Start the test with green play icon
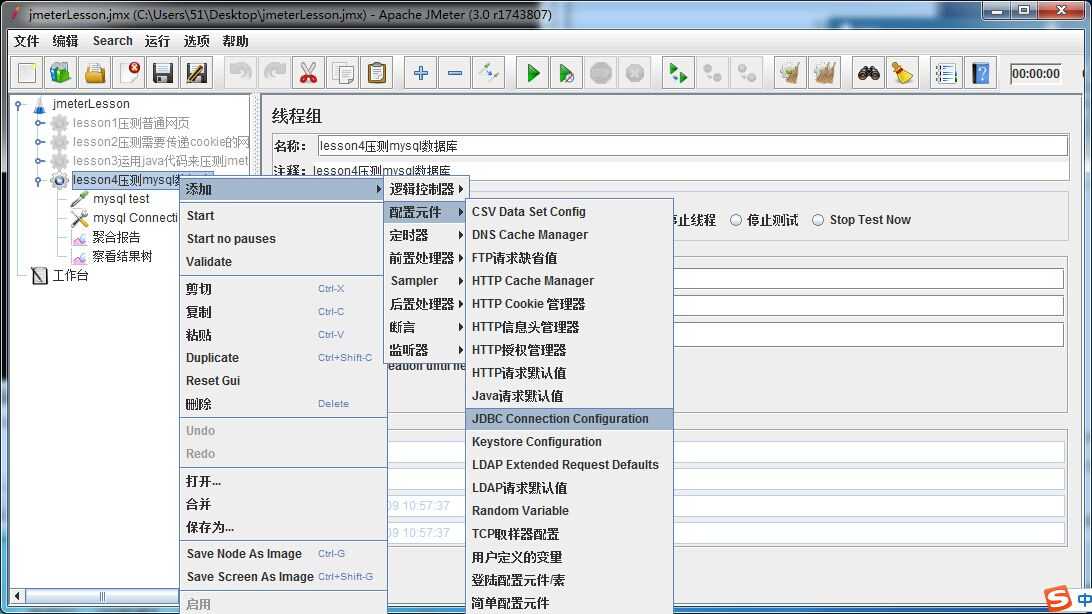The image size is (1092, 614). coord(533,73)
